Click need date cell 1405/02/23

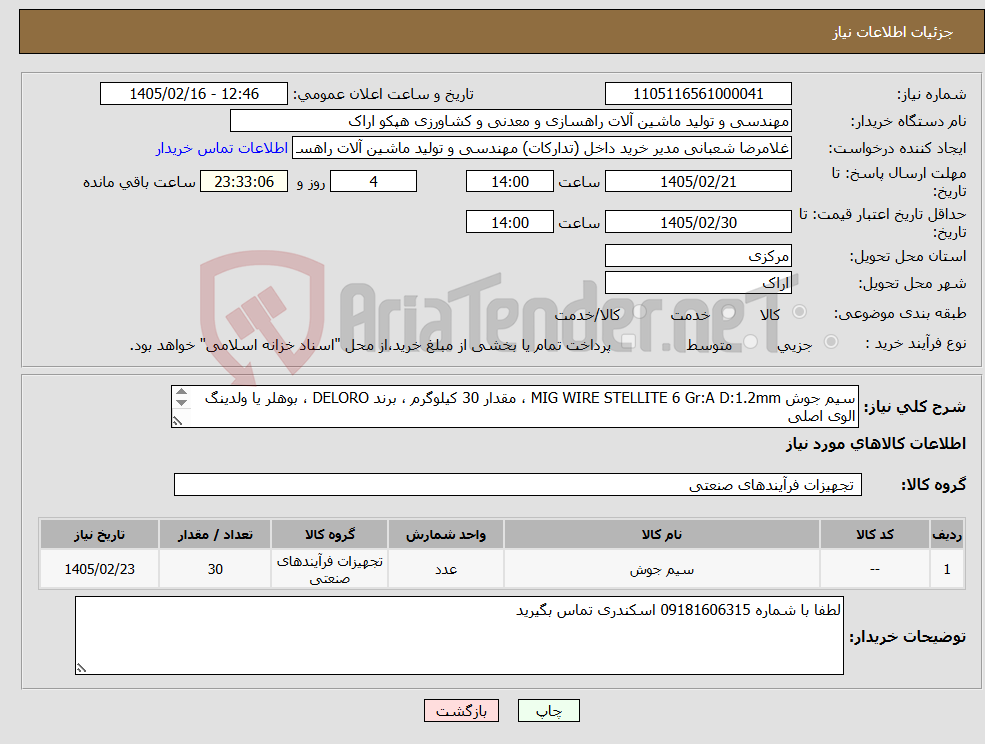tap(99, 569)
